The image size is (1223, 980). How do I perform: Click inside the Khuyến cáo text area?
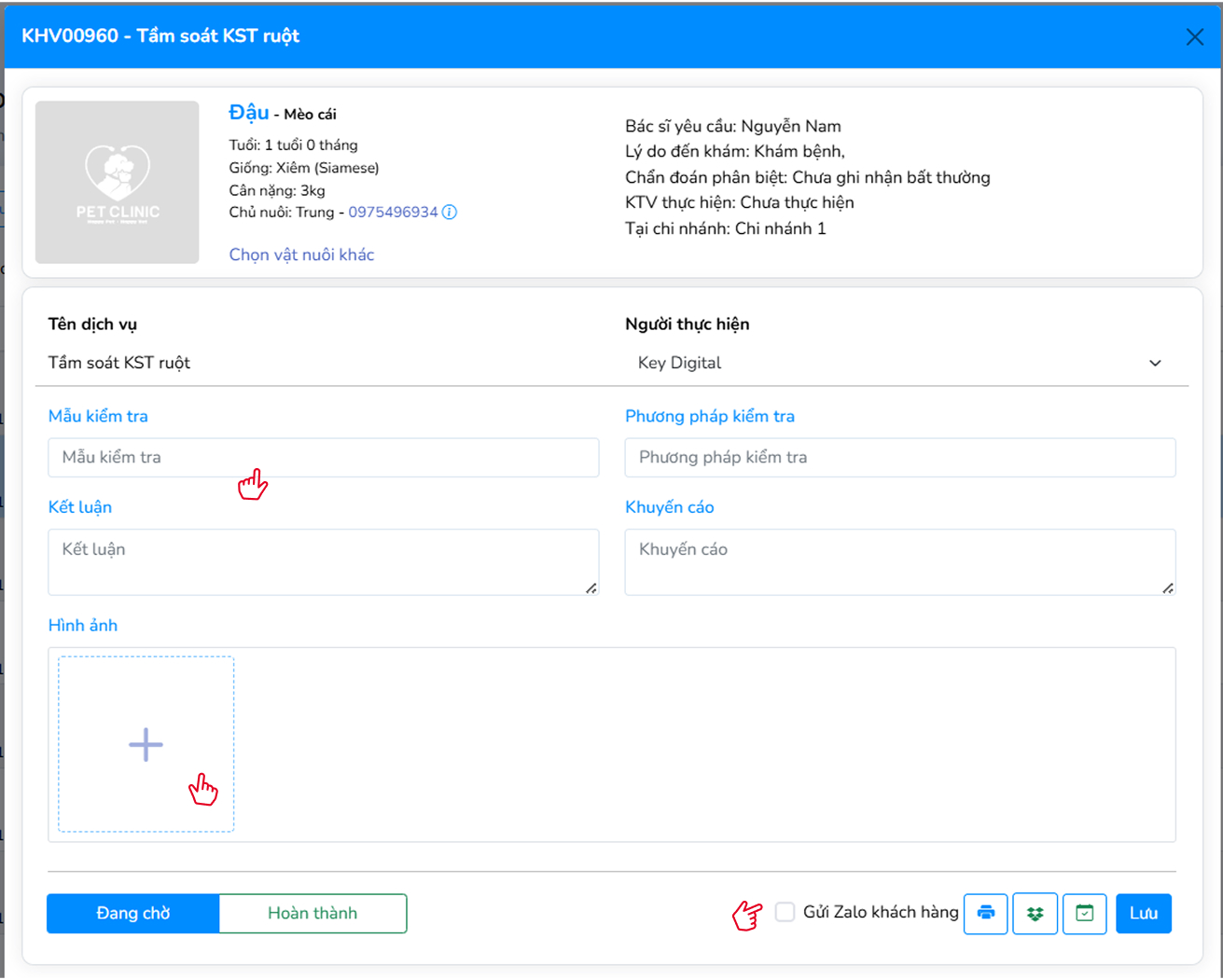(x=899, y=561)
